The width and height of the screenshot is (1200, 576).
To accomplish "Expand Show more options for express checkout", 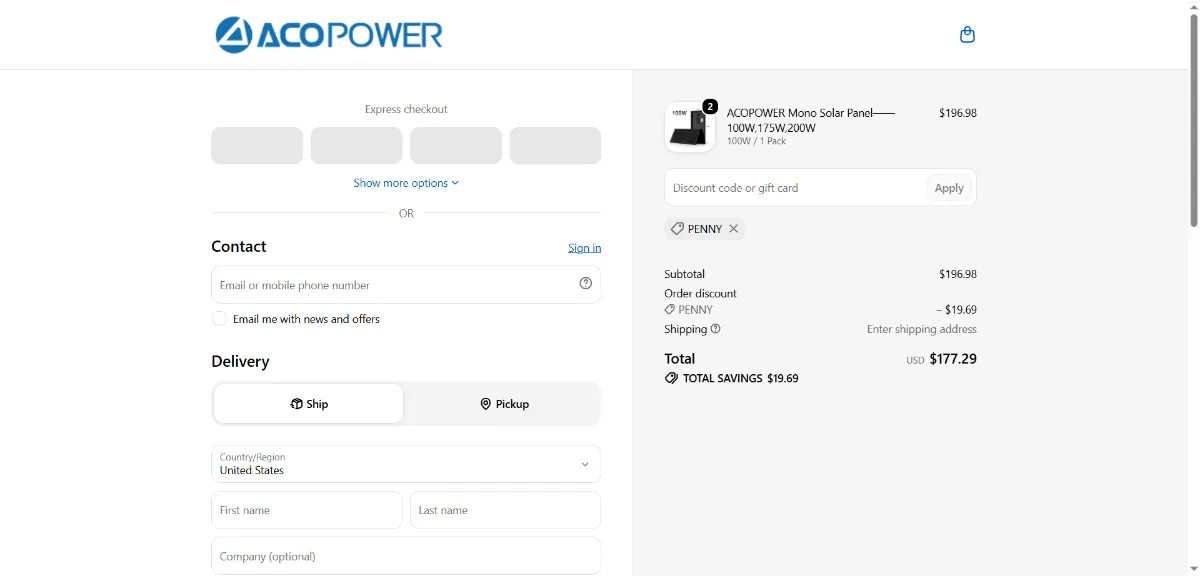I will coord(406,183).
